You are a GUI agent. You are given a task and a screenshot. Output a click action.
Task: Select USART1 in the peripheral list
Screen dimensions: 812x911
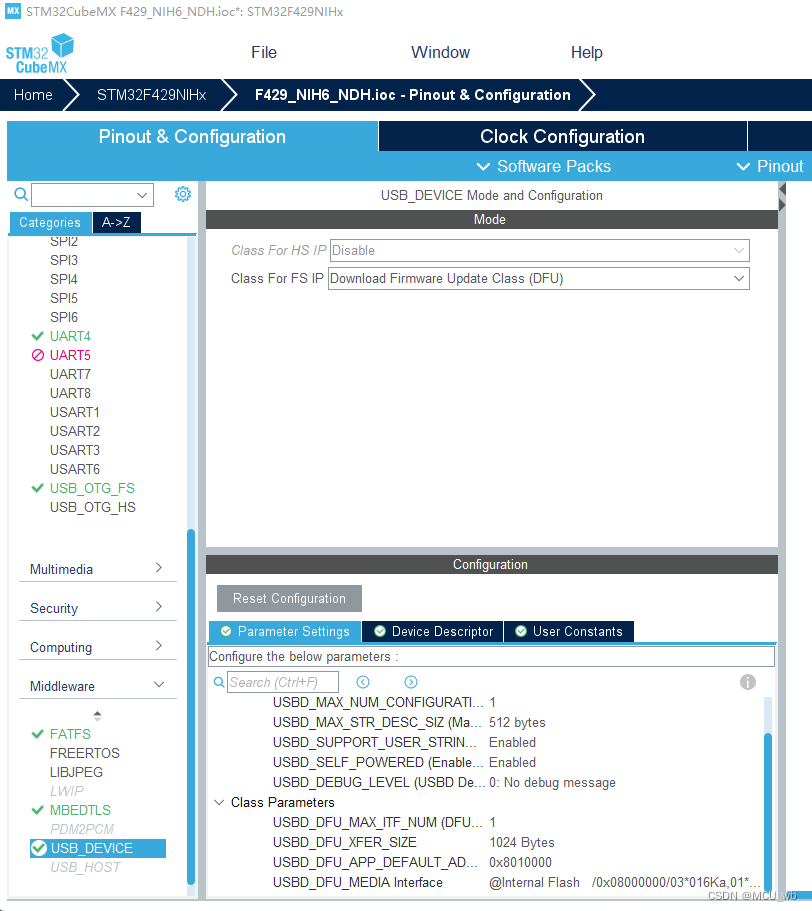click(75, 412)
